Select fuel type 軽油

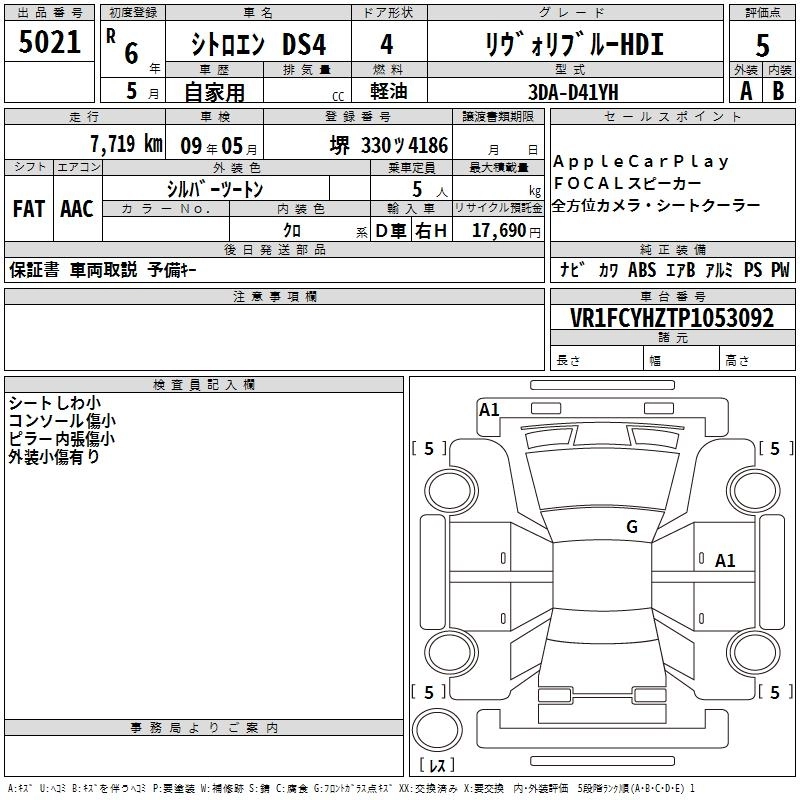pos(389,91)
